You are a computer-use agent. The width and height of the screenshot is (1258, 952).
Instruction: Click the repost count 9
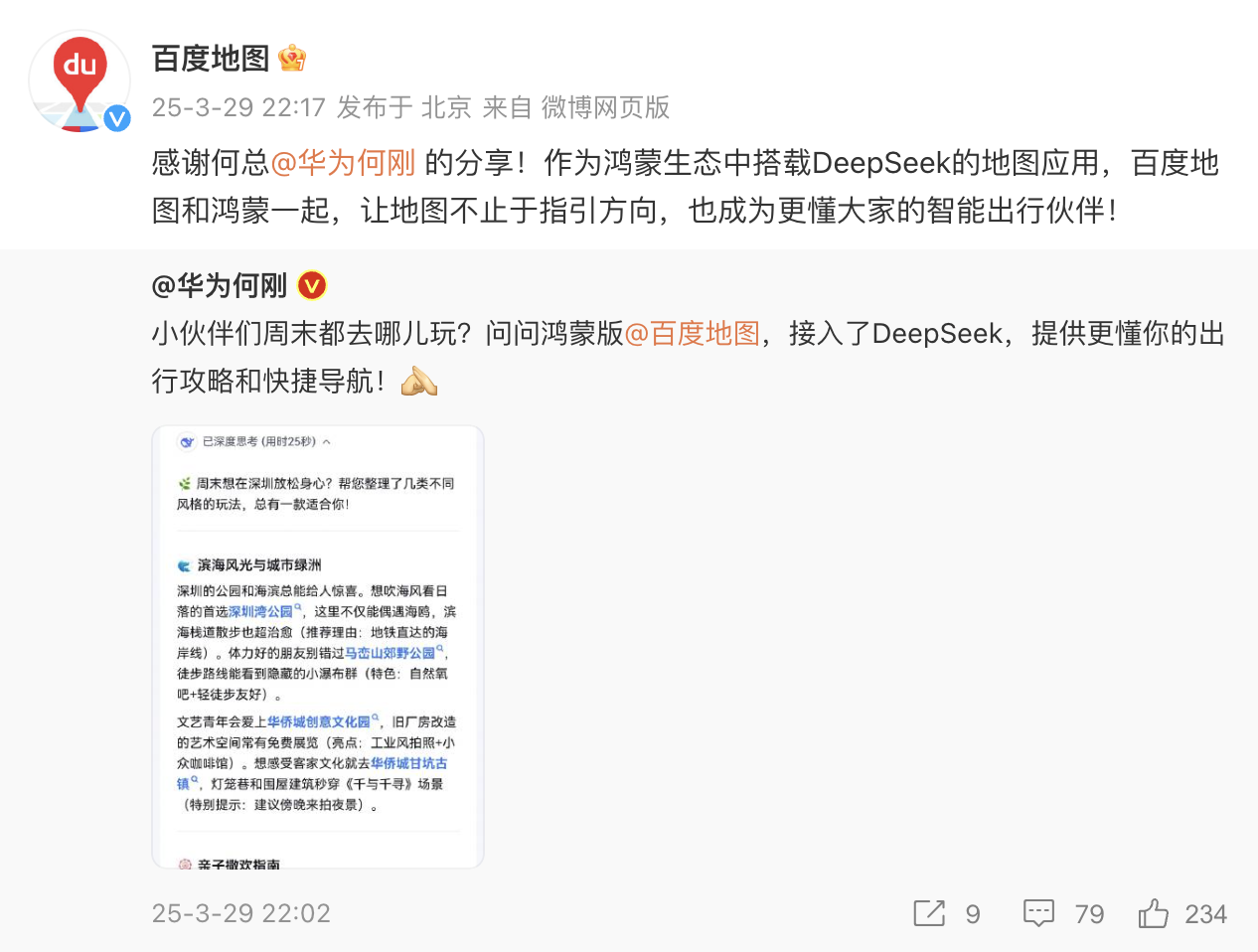click(x=973, y=914)
